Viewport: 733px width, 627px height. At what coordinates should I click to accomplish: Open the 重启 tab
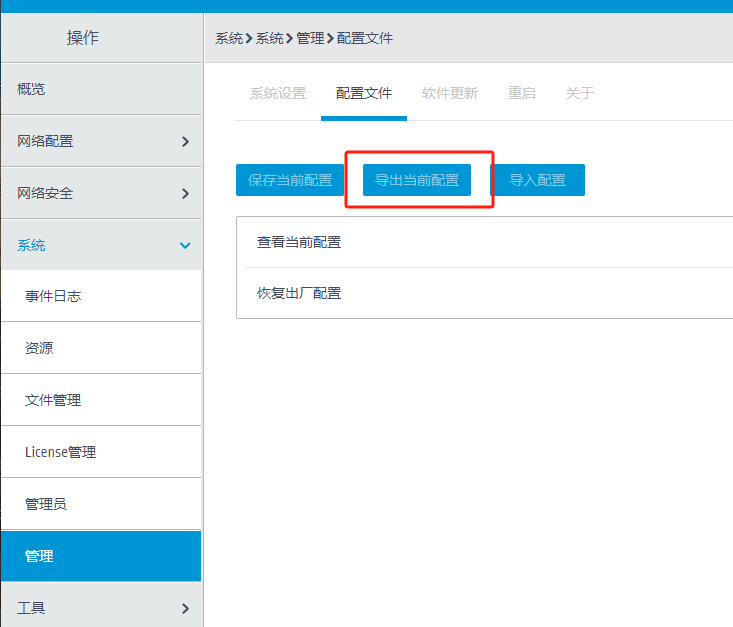point(522,94)
